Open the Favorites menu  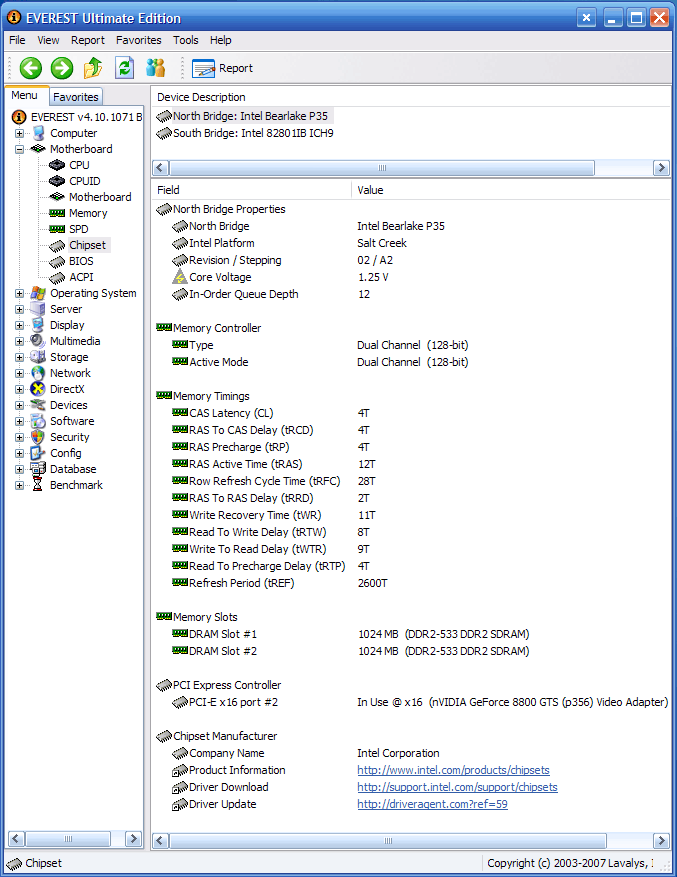[139, 40]
